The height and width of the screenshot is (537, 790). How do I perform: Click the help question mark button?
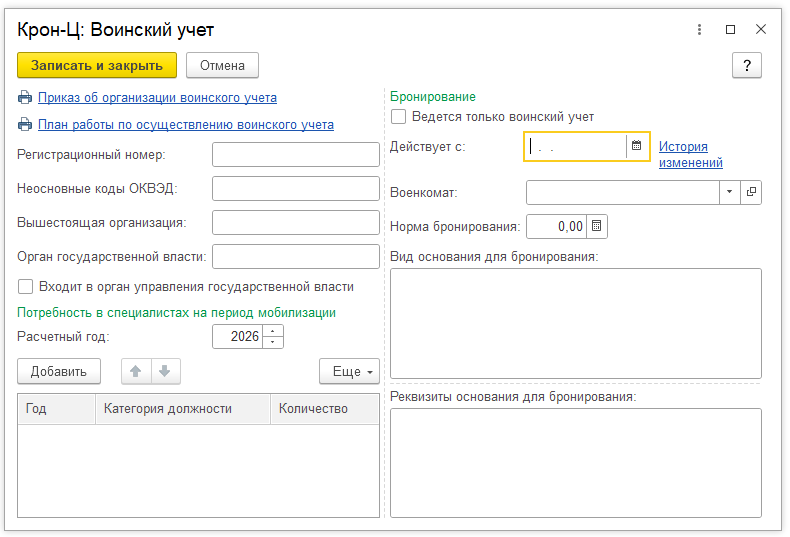[x=747, y=65]
